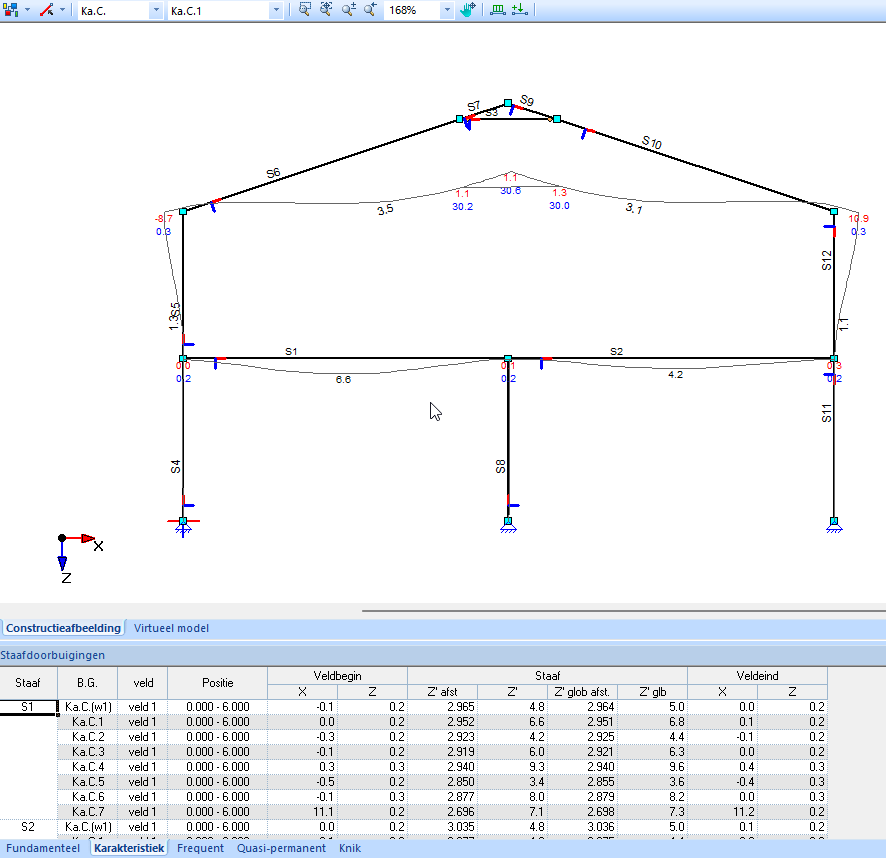Click the Veldbegin column group header

(337, 676)
